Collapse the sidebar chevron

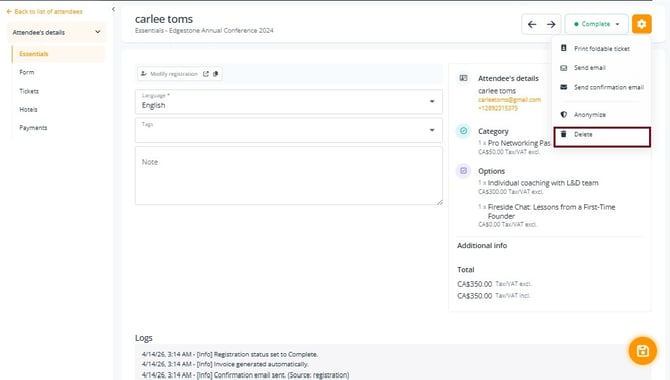pyautogui.click(x=113, y=9)
